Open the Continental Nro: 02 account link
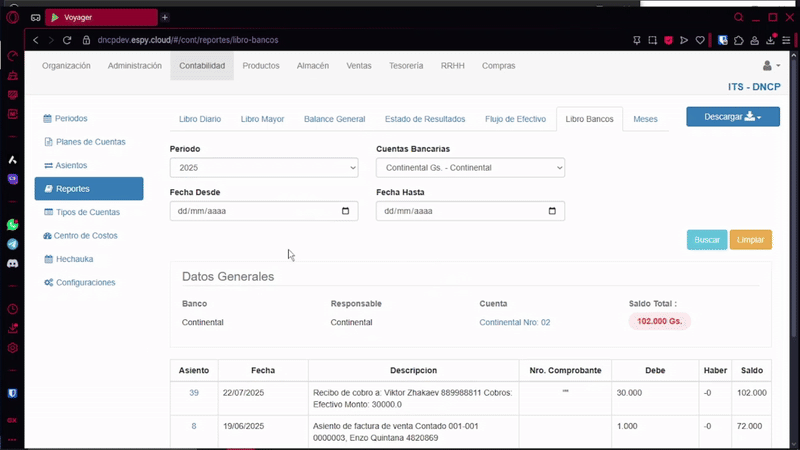800x450 pixels. (x=514, y=322)
